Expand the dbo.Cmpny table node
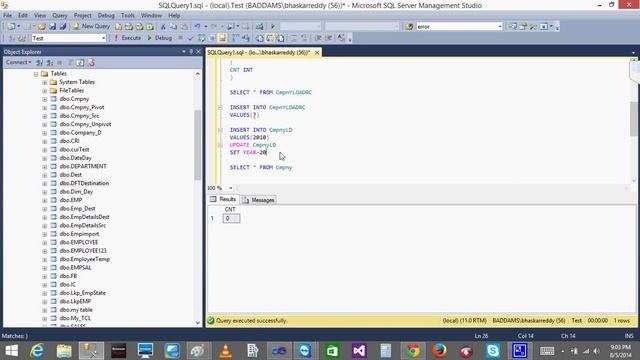Screen dimensions: 640x360 (44, 99)
